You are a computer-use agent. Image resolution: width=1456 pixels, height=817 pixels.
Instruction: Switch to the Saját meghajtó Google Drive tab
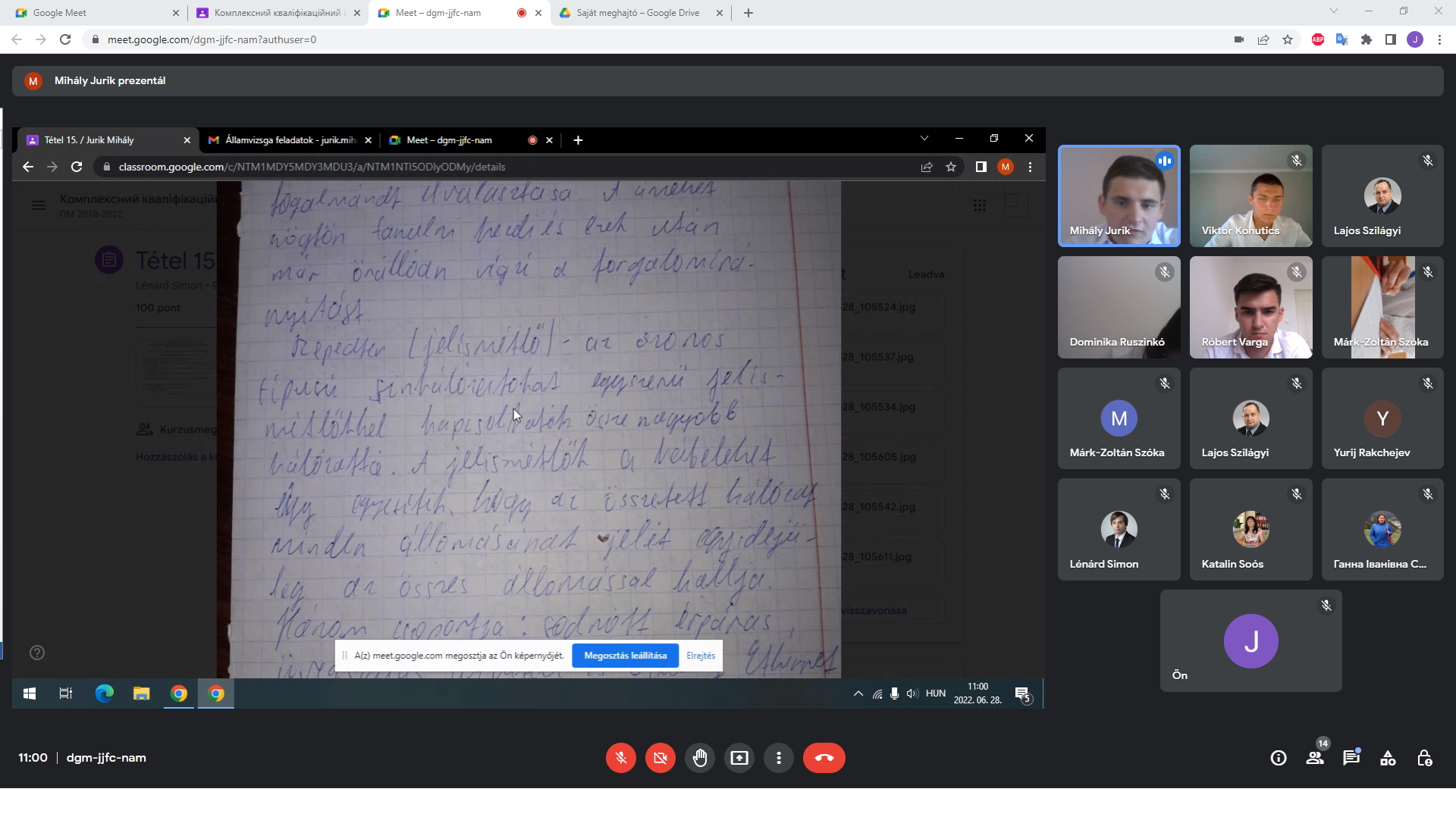click(x=637, y=13)
